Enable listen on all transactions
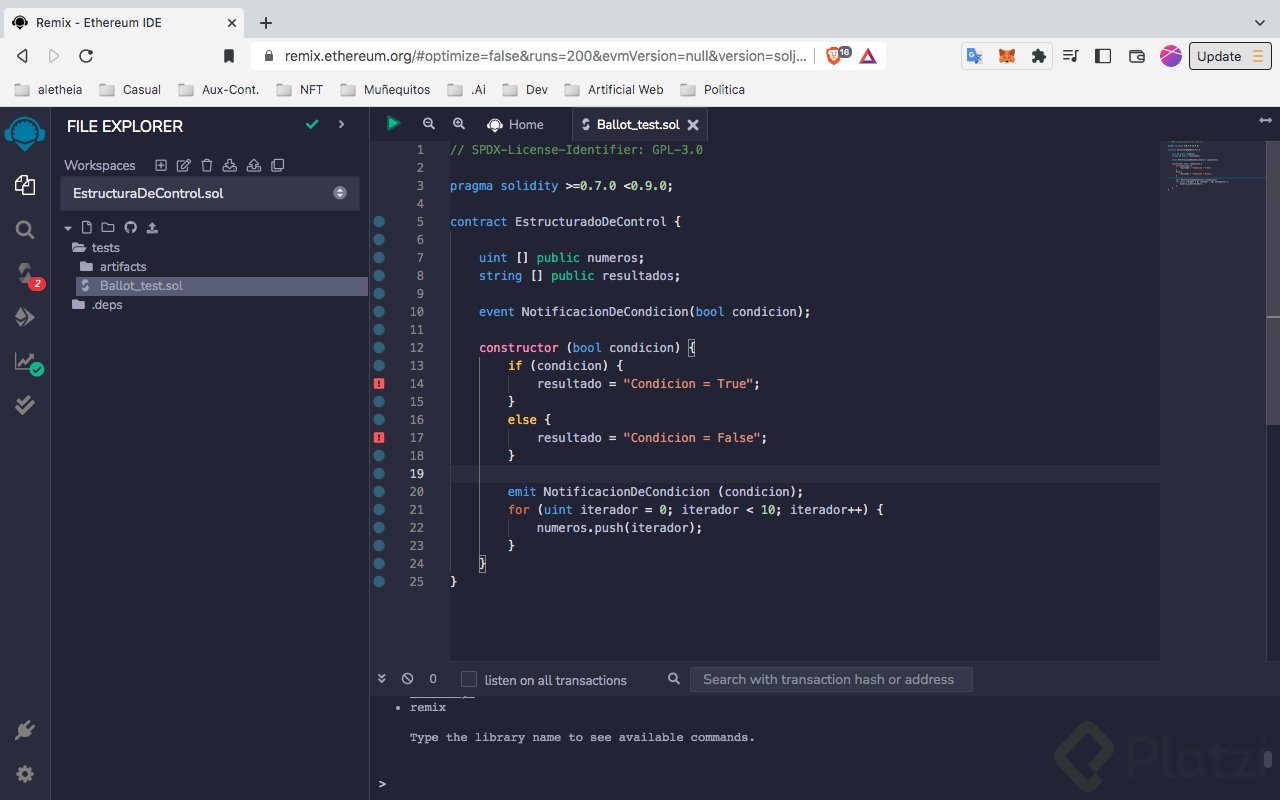 (x=469, y=679)
